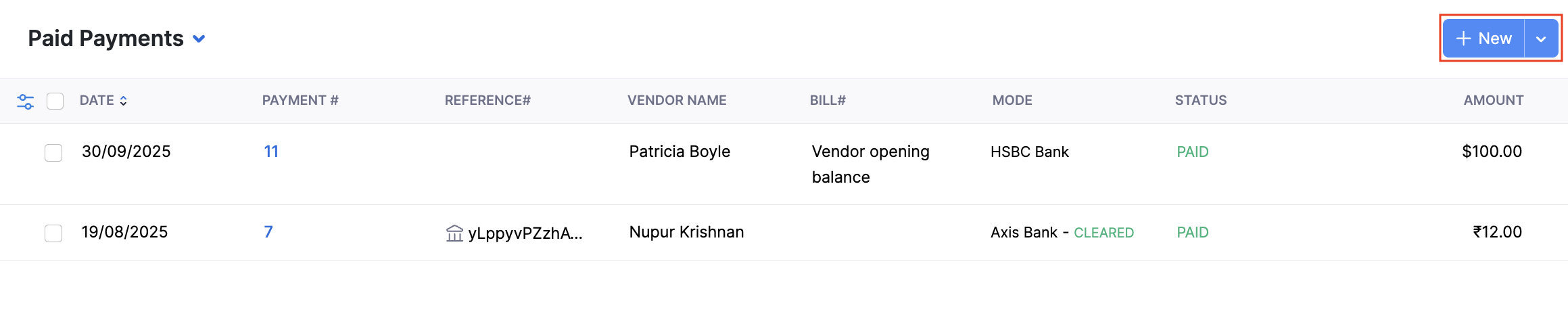Viewport: 1568px width, 318px height.
Task: Open the column customization filter icon
Action: (25, 101)
